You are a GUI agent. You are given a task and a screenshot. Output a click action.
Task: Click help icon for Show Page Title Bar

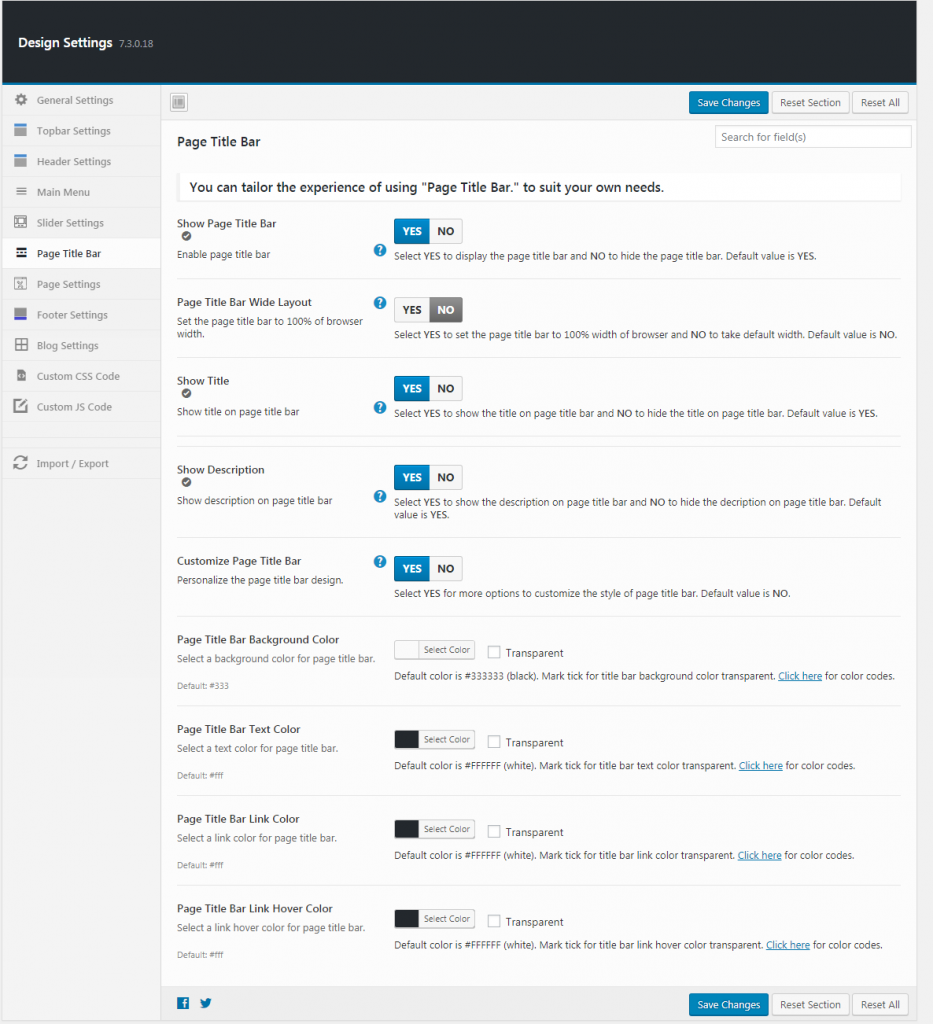click(x=379, y=250)
